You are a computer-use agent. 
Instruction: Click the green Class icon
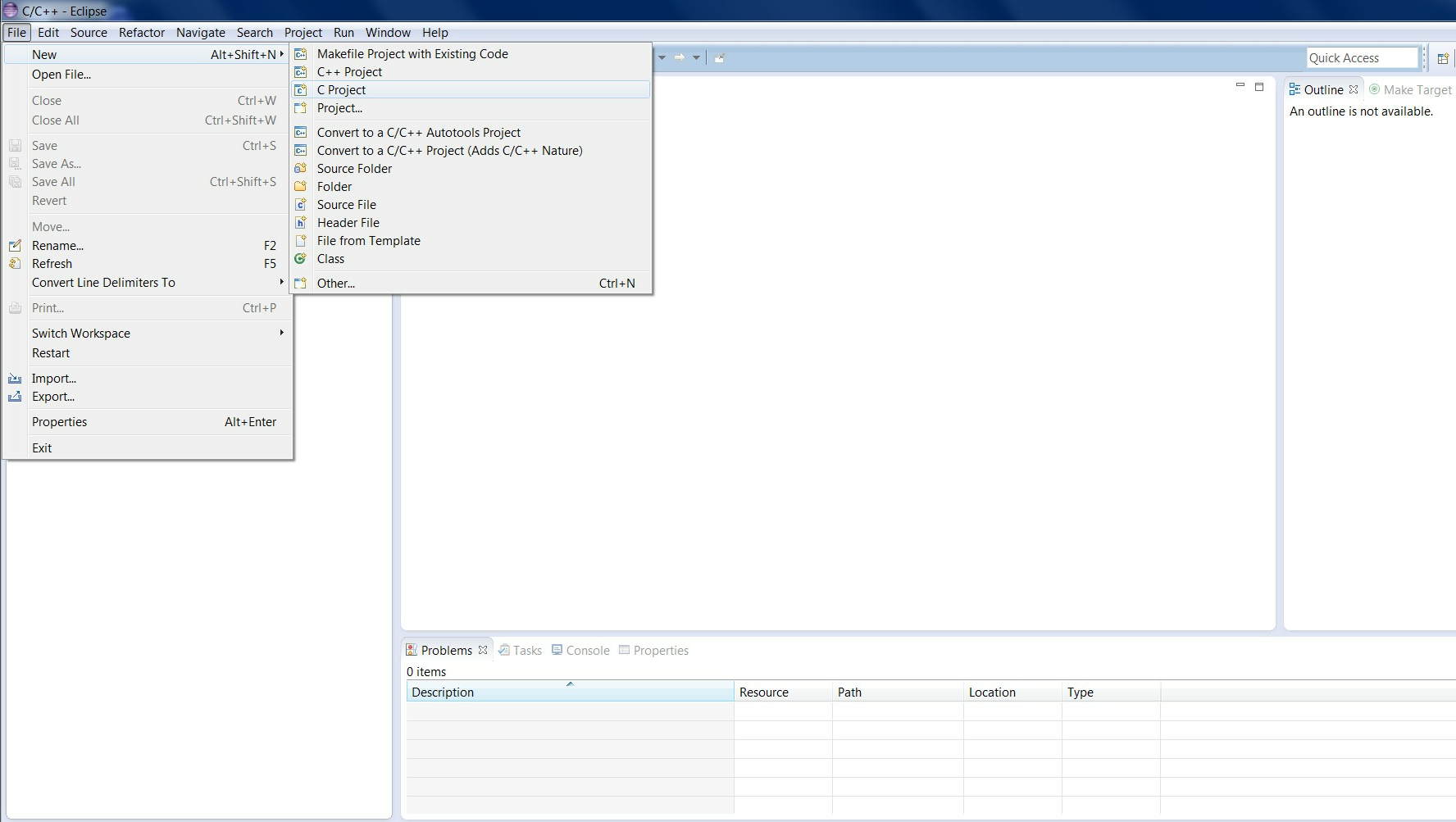pyautogui.click(x=301, y=259)
